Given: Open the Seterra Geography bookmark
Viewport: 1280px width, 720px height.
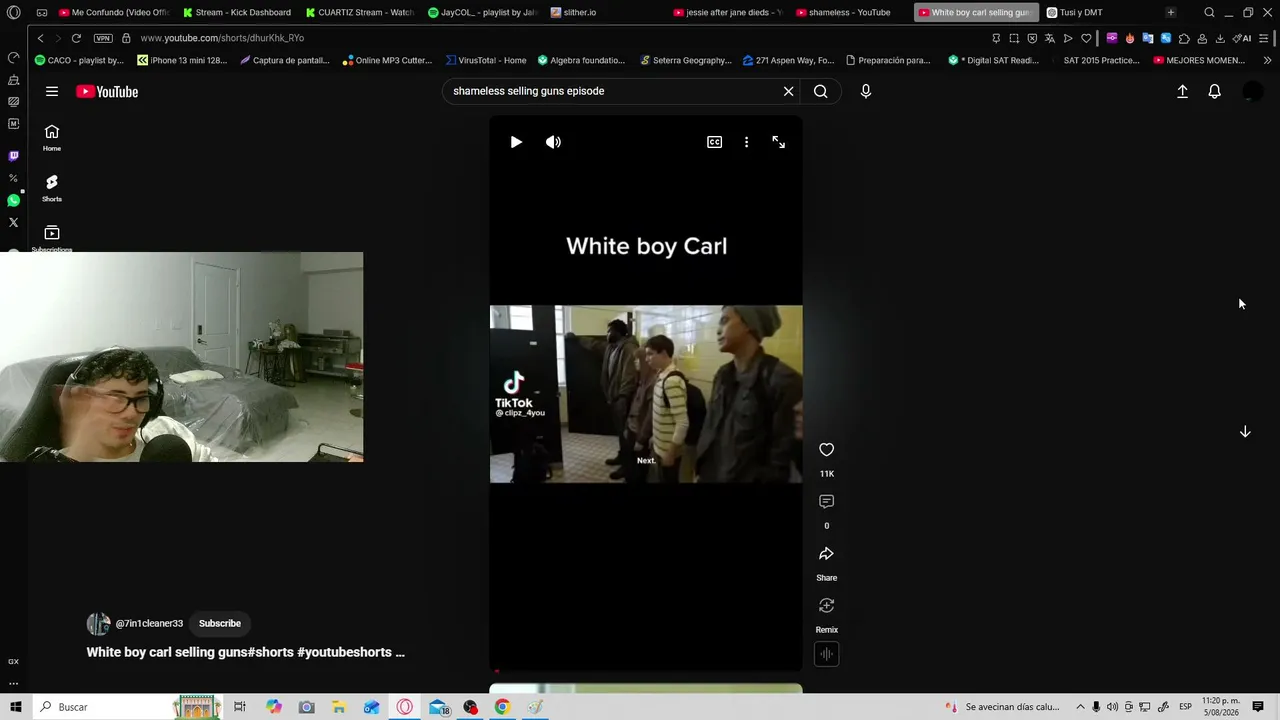Looking at the screenshot, I should [686, 60].
